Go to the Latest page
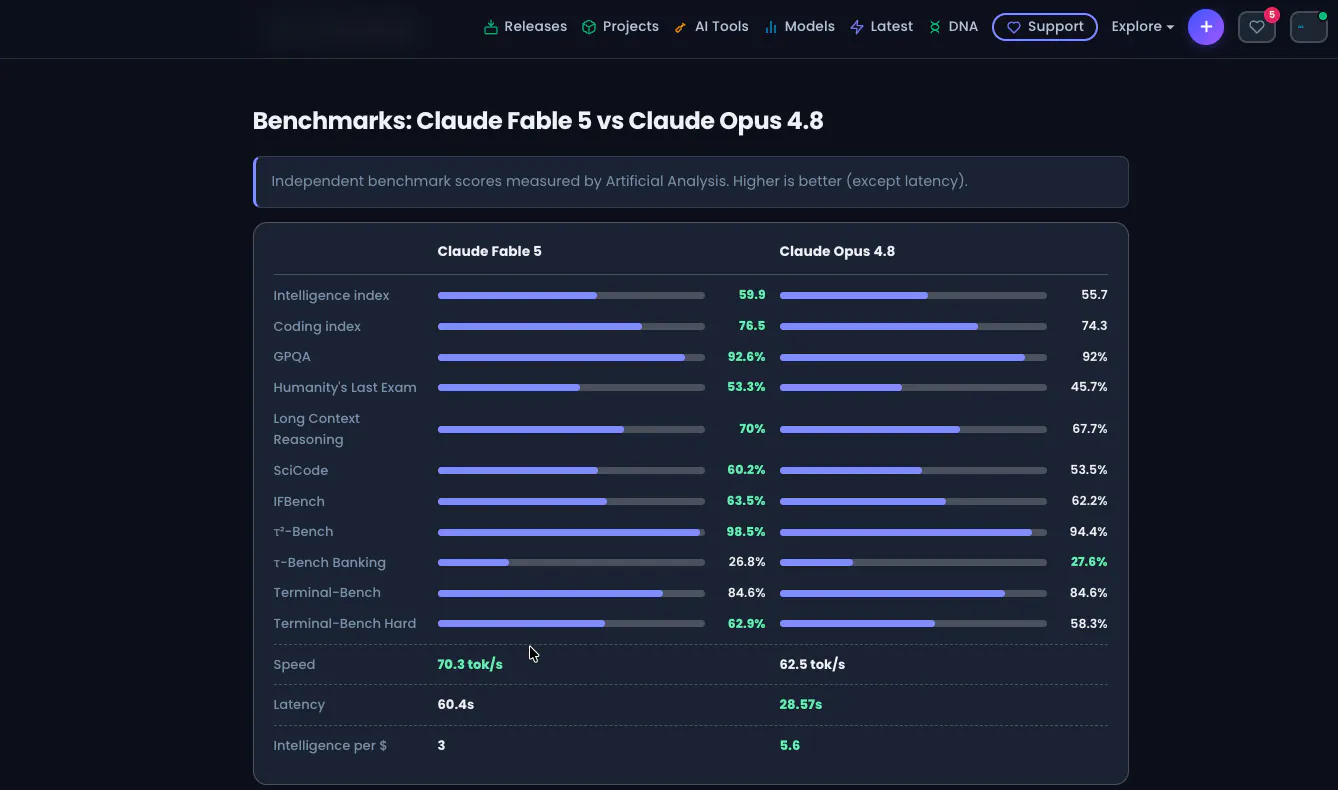Screen dimensions: 1338x790 (x=881, y=27)
